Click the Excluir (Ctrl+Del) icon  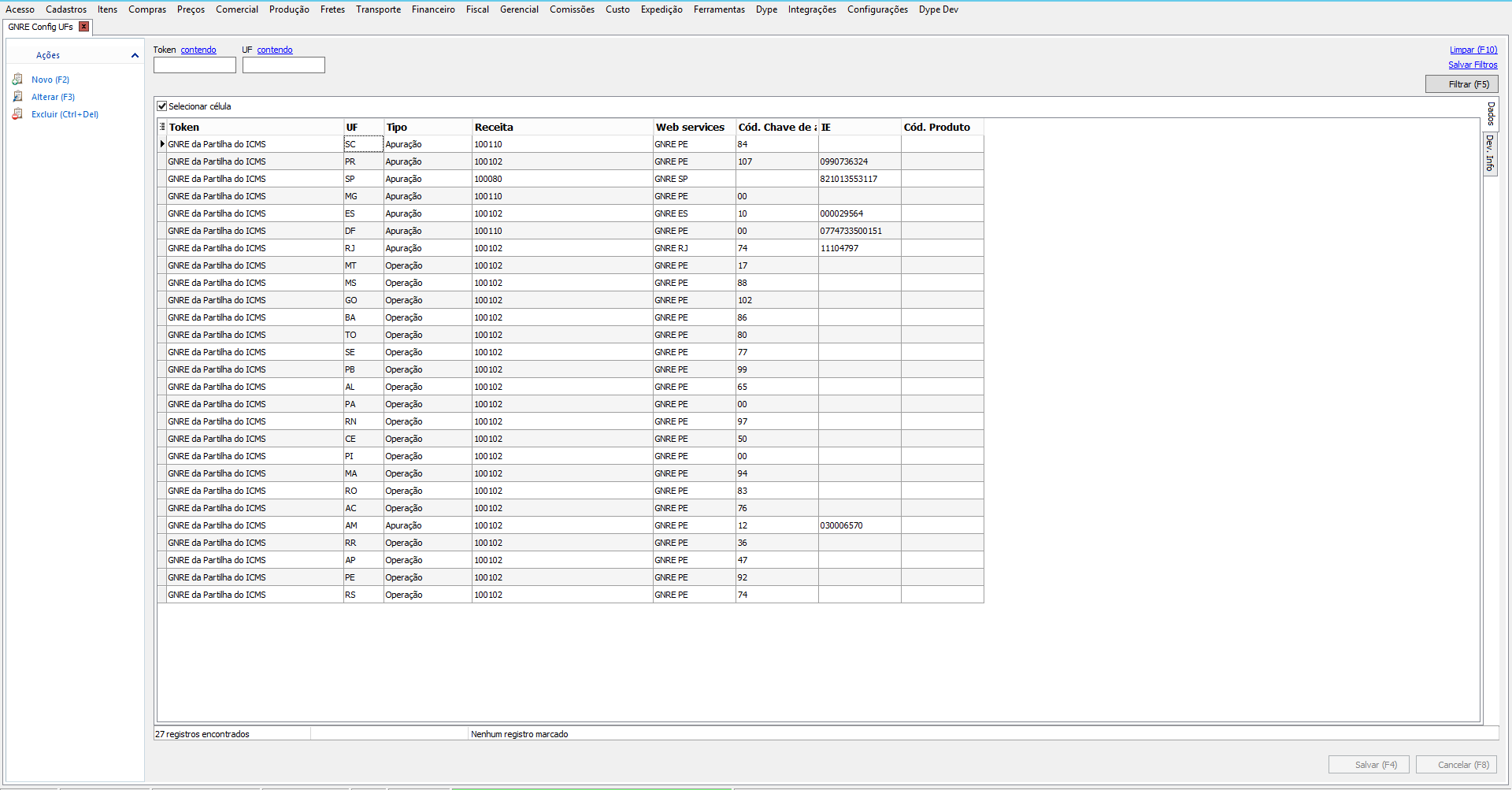pos(17,114)
